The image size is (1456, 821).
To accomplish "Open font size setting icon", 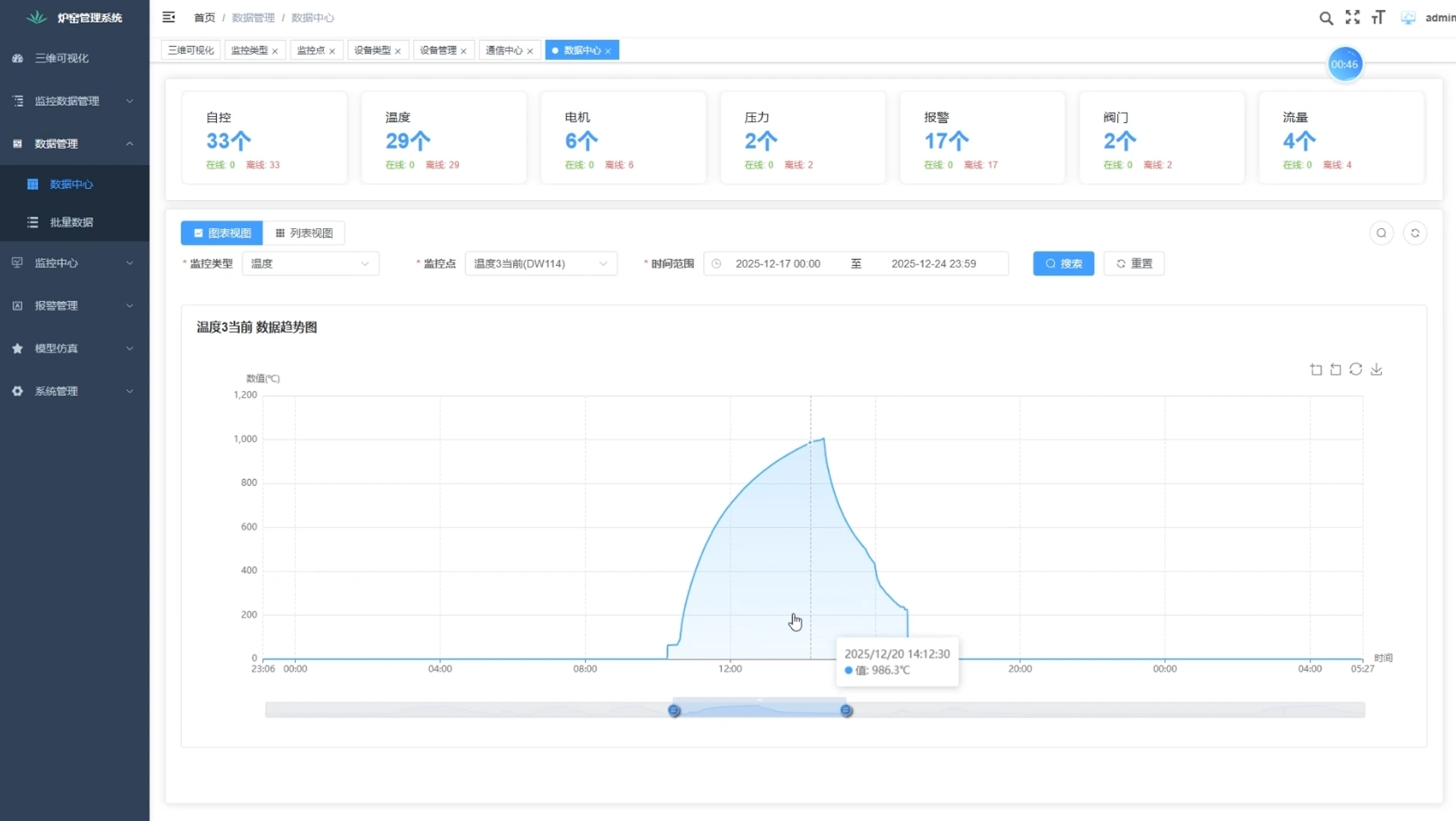I will pos(1378,17).
